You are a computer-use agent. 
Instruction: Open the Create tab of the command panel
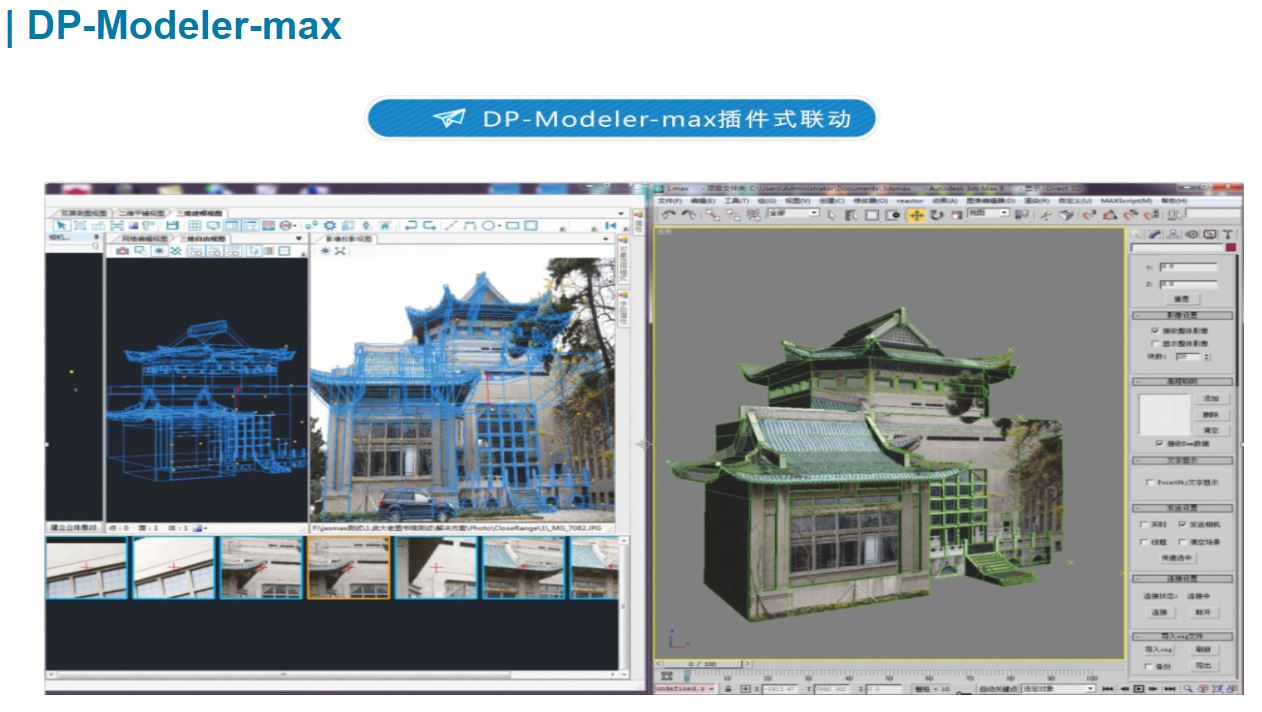tap(1139, 234)
